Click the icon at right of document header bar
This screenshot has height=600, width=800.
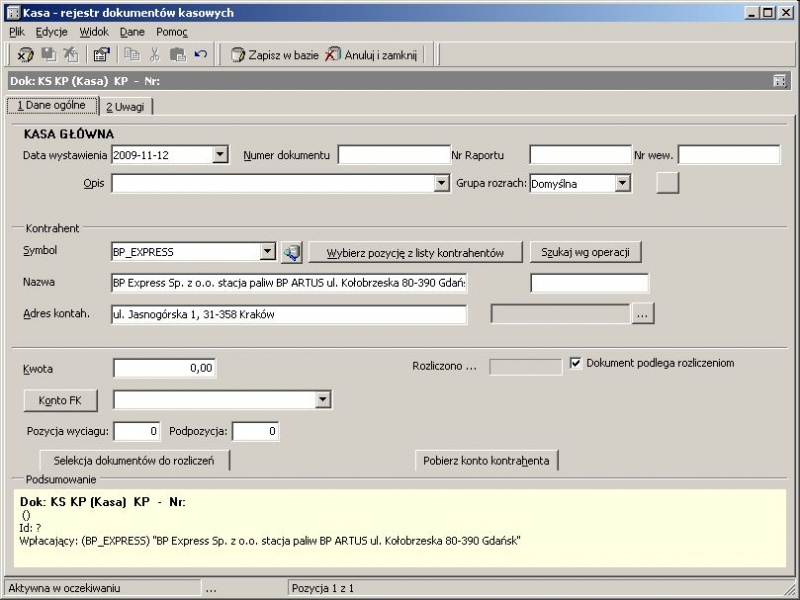point(779,81)
